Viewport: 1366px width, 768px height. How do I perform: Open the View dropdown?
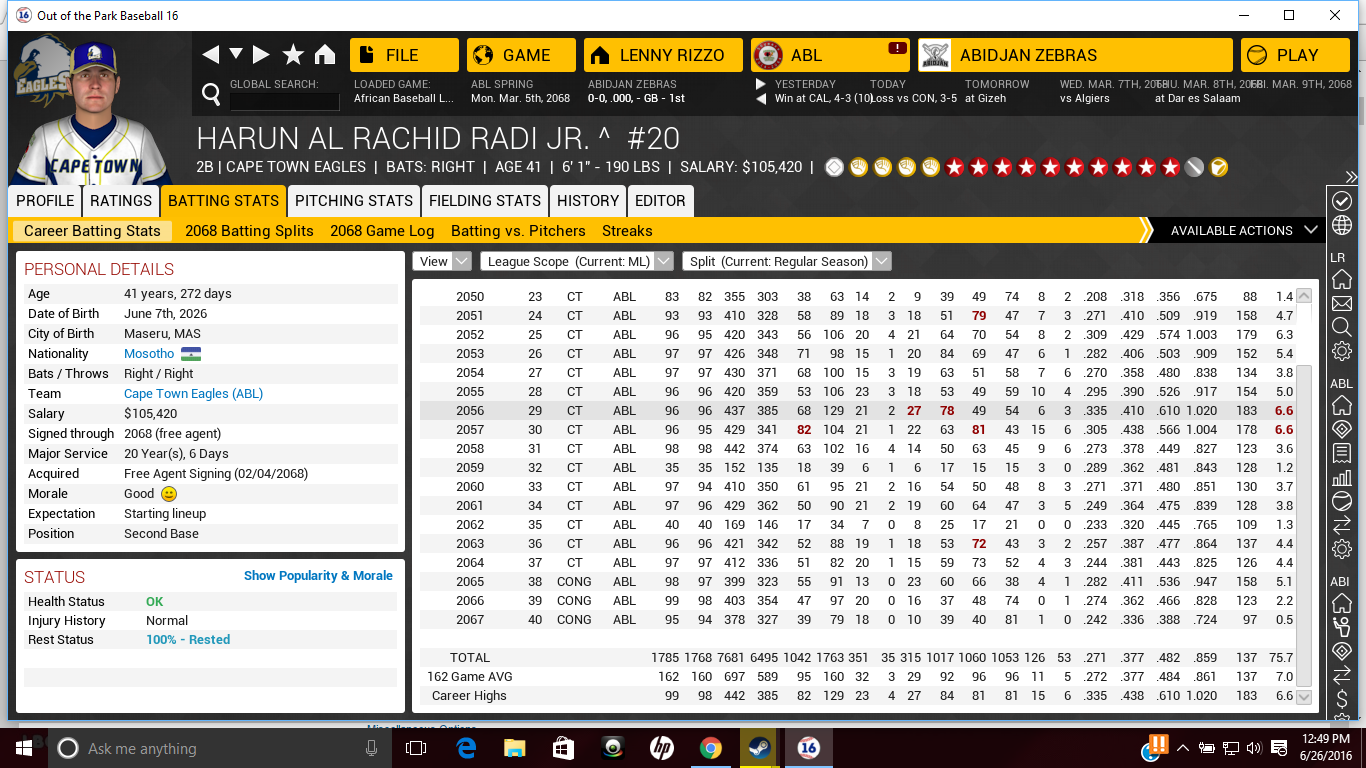pyautogui.click(x=442, y=261)
